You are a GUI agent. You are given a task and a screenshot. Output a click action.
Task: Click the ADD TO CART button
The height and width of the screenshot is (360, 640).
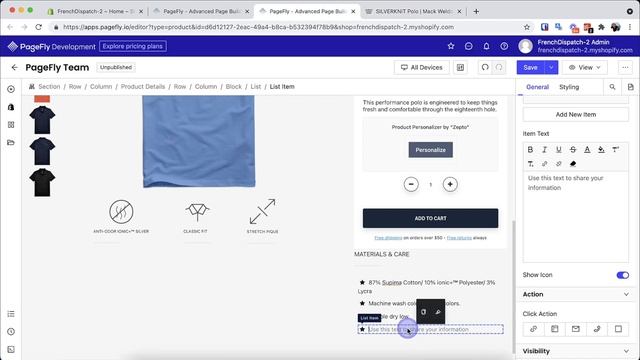(430, 218)
